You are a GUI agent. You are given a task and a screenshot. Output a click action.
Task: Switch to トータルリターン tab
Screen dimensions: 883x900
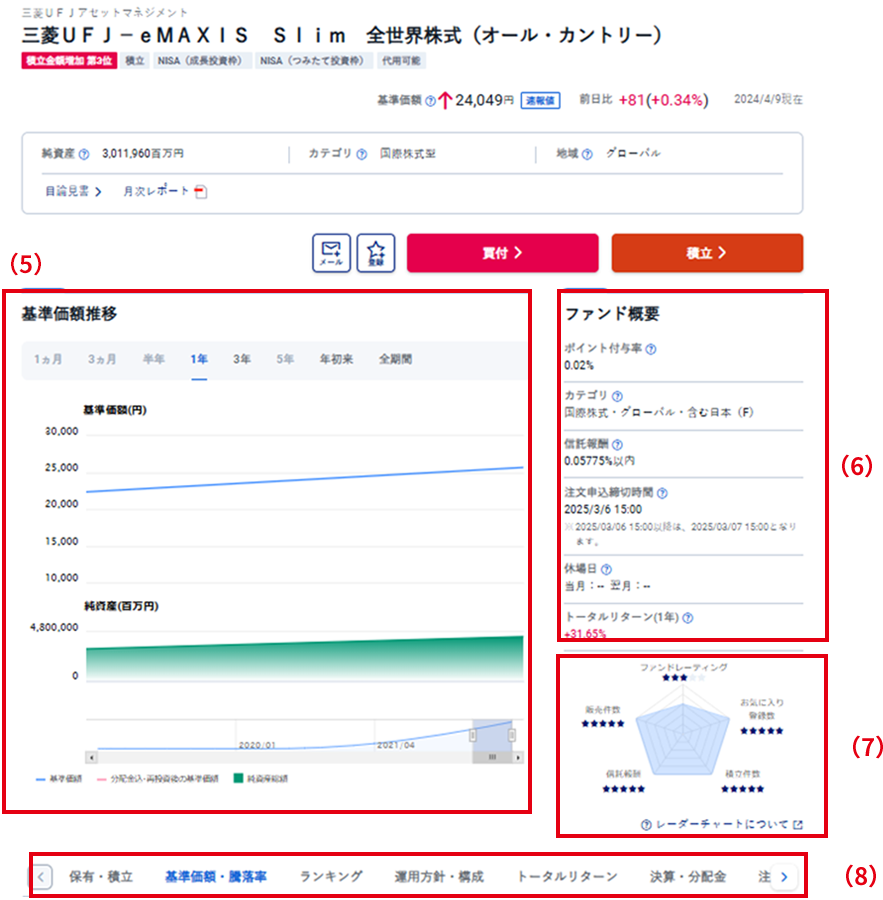coord(567,876)
